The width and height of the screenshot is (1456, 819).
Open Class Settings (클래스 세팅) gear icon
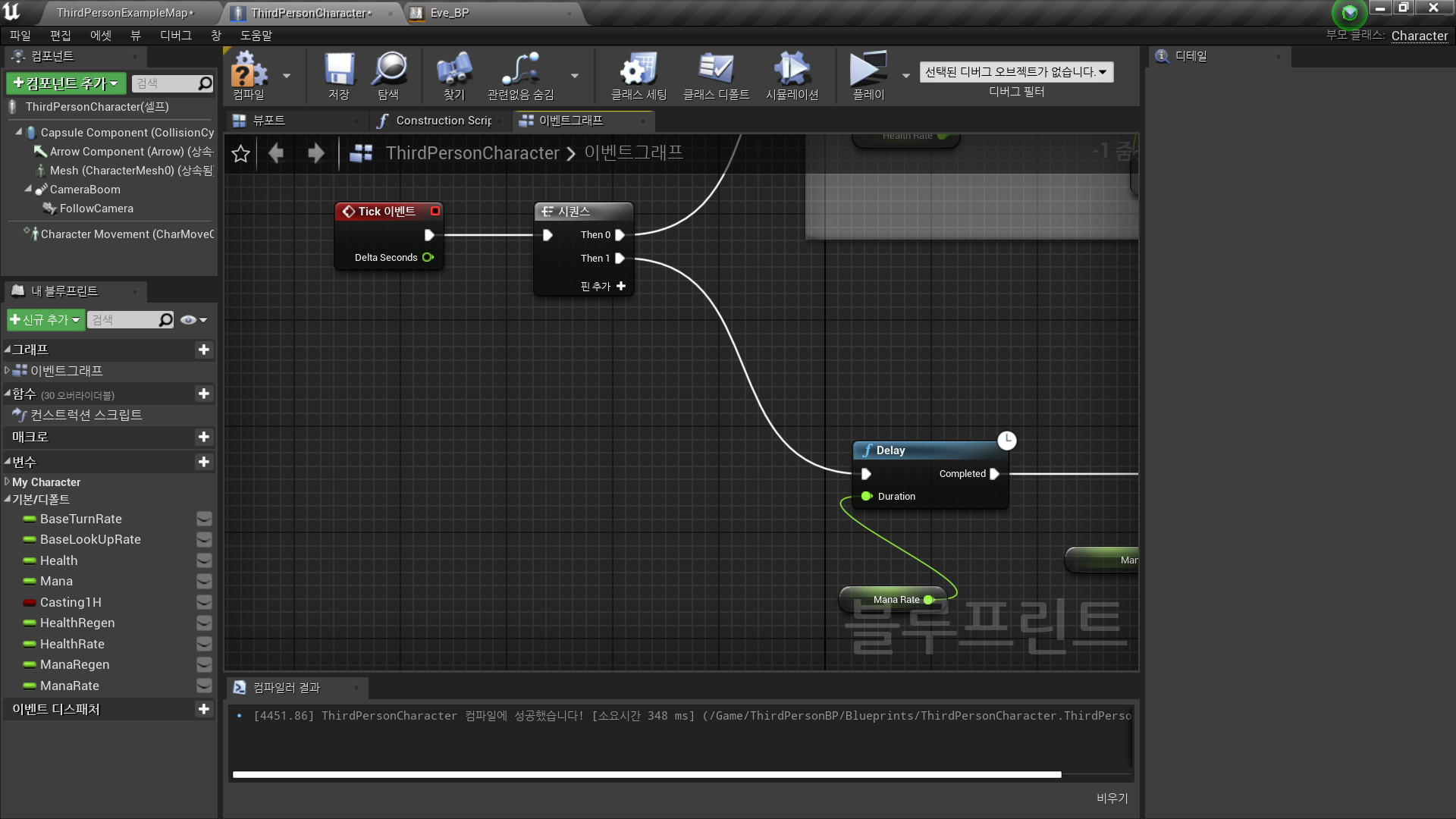pos(639,71)
